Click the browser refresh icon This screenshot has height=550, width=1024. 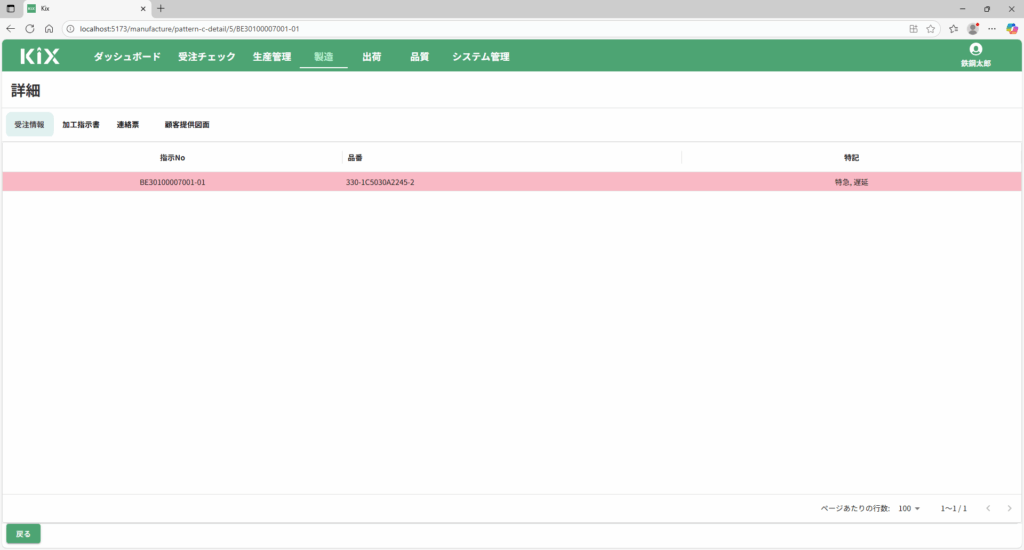tap(30, 29)
